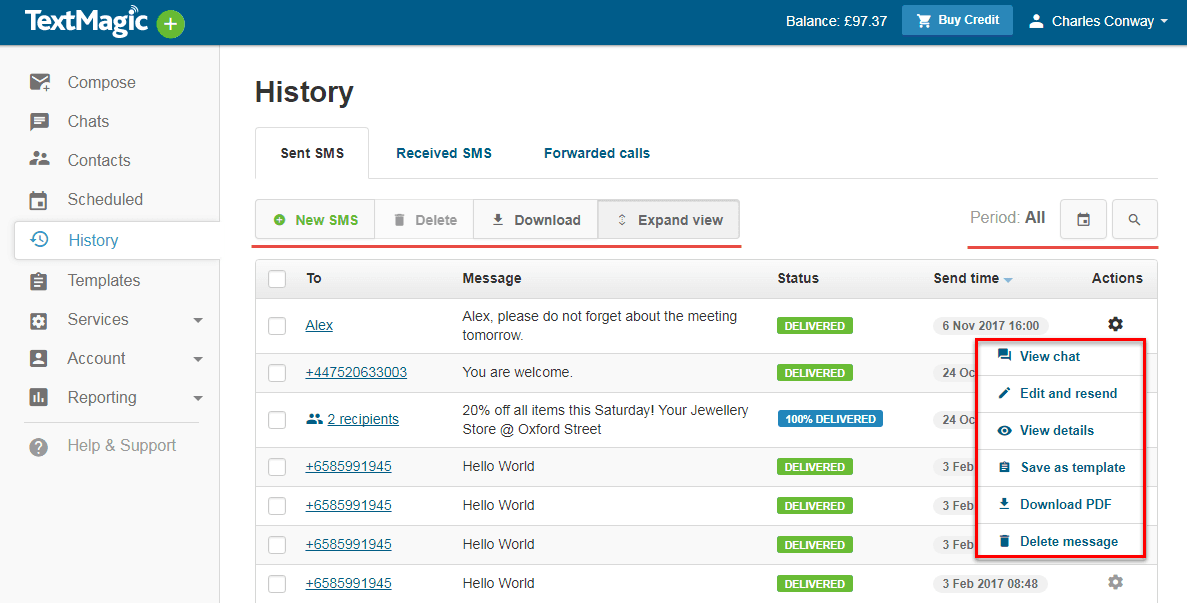This screenshot has height=603, width=1187.
Task: Click the Reporting bar chart icon
Action: (x=38, y=397)
